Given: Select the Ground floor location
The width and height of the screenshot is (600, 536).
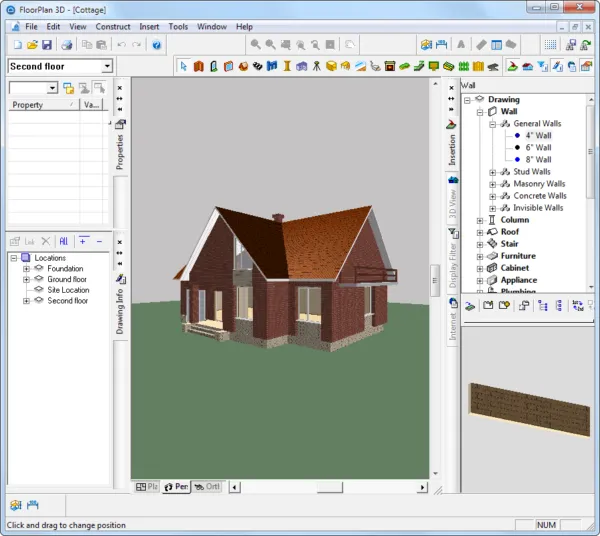Looking at the screenshot, I should (67, 279).
